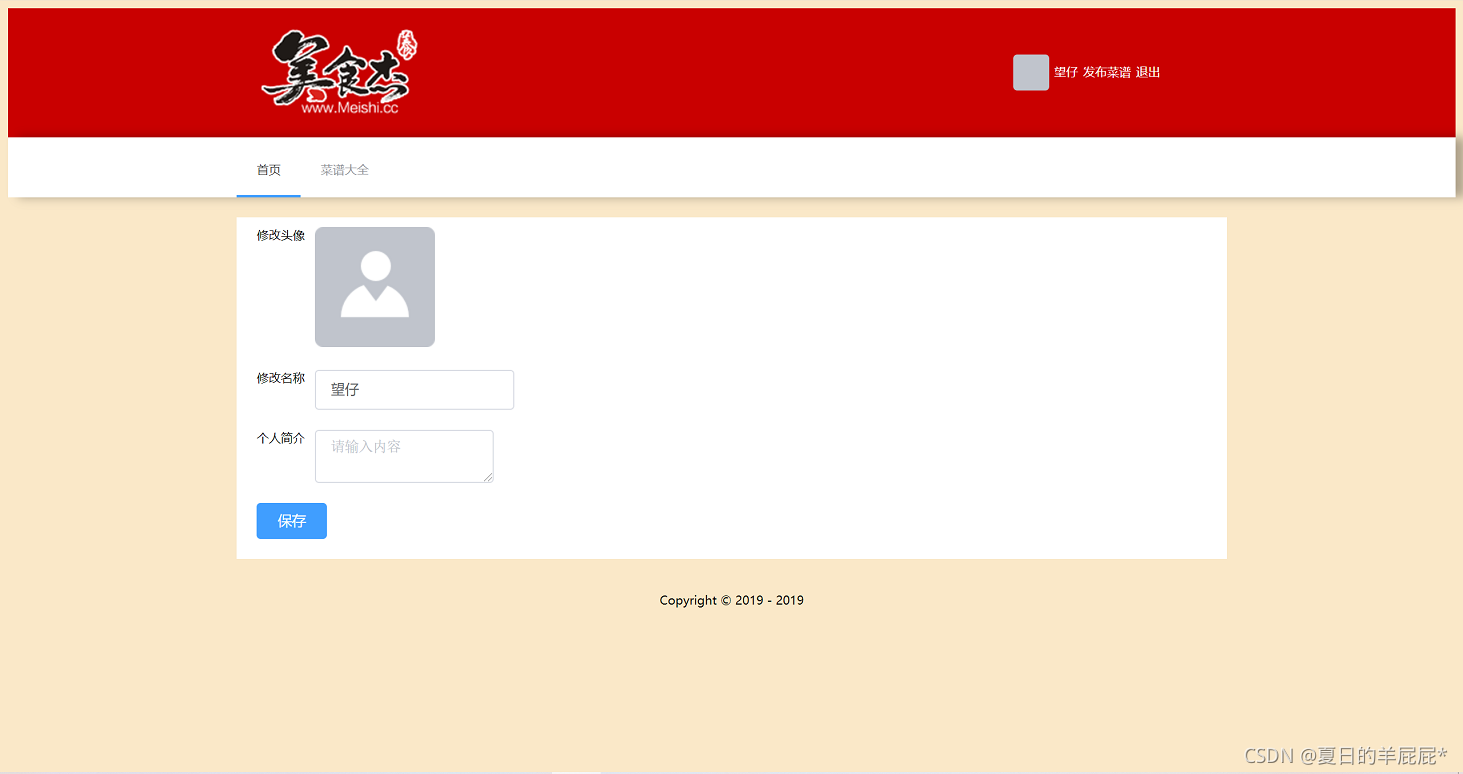Open the small user avatar in header

coord(1031,72)
